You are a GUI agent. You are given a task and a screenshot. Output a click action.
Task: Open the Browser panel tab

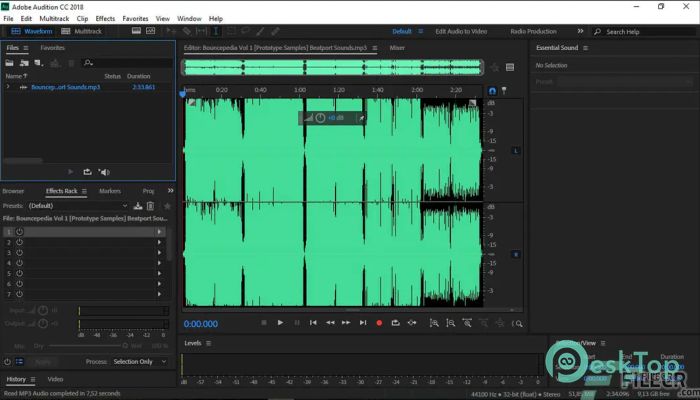tap(13, 191)
